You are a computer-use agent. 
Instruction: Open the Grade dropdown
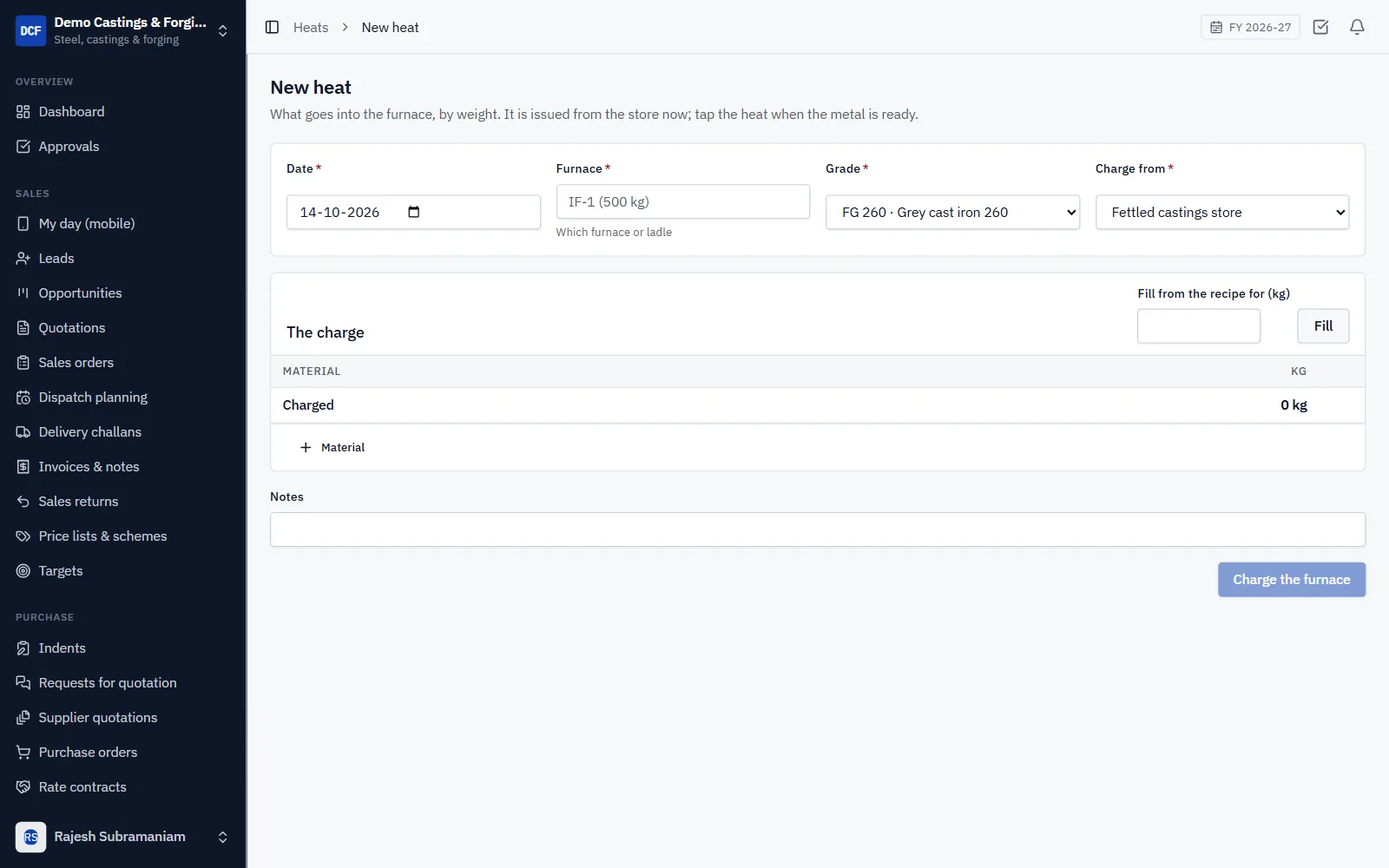pyautogui.click(x=952, y=213)
